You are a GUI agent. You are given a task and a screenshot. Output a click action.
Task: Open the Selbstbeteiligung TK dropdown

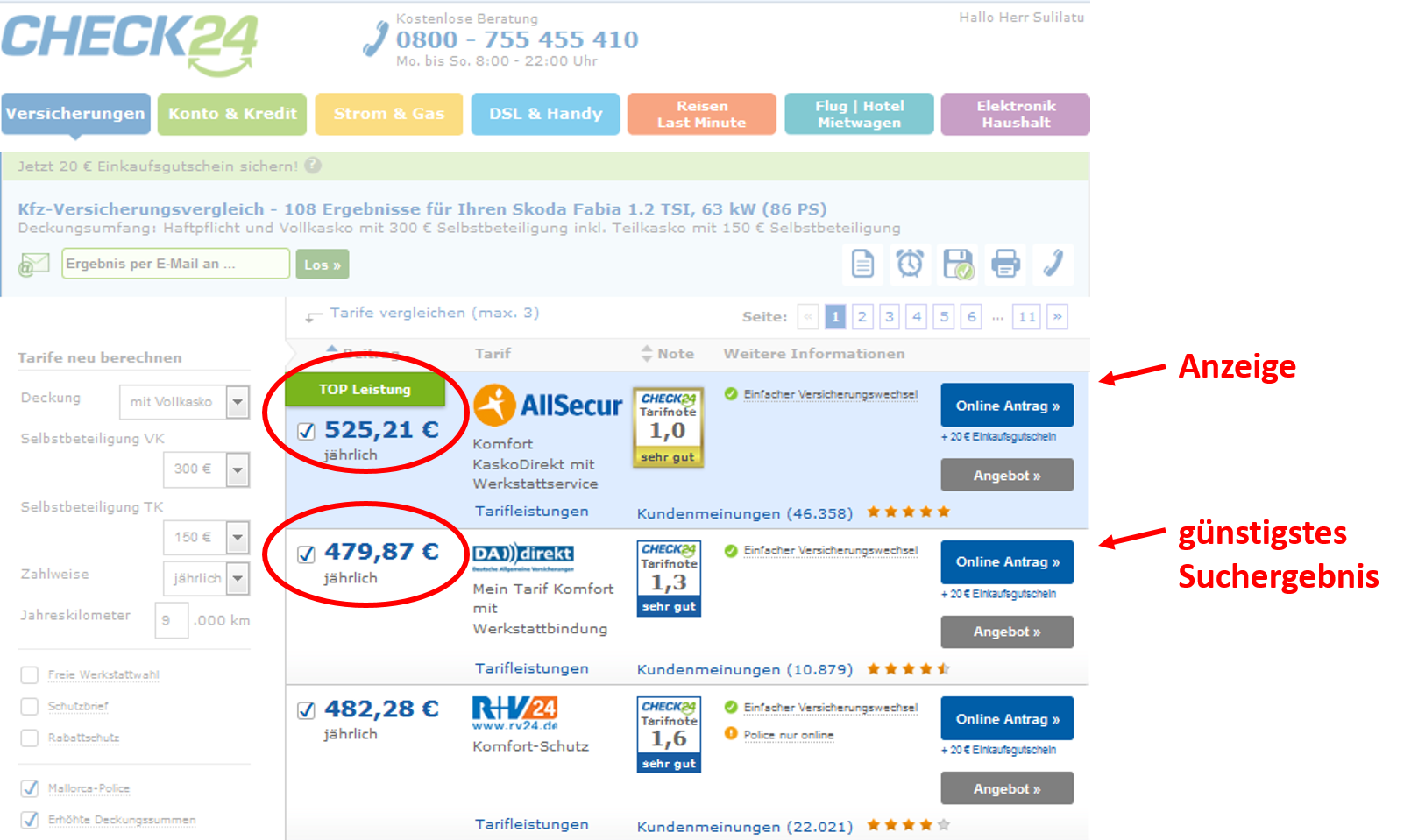(x=207, y=537)
